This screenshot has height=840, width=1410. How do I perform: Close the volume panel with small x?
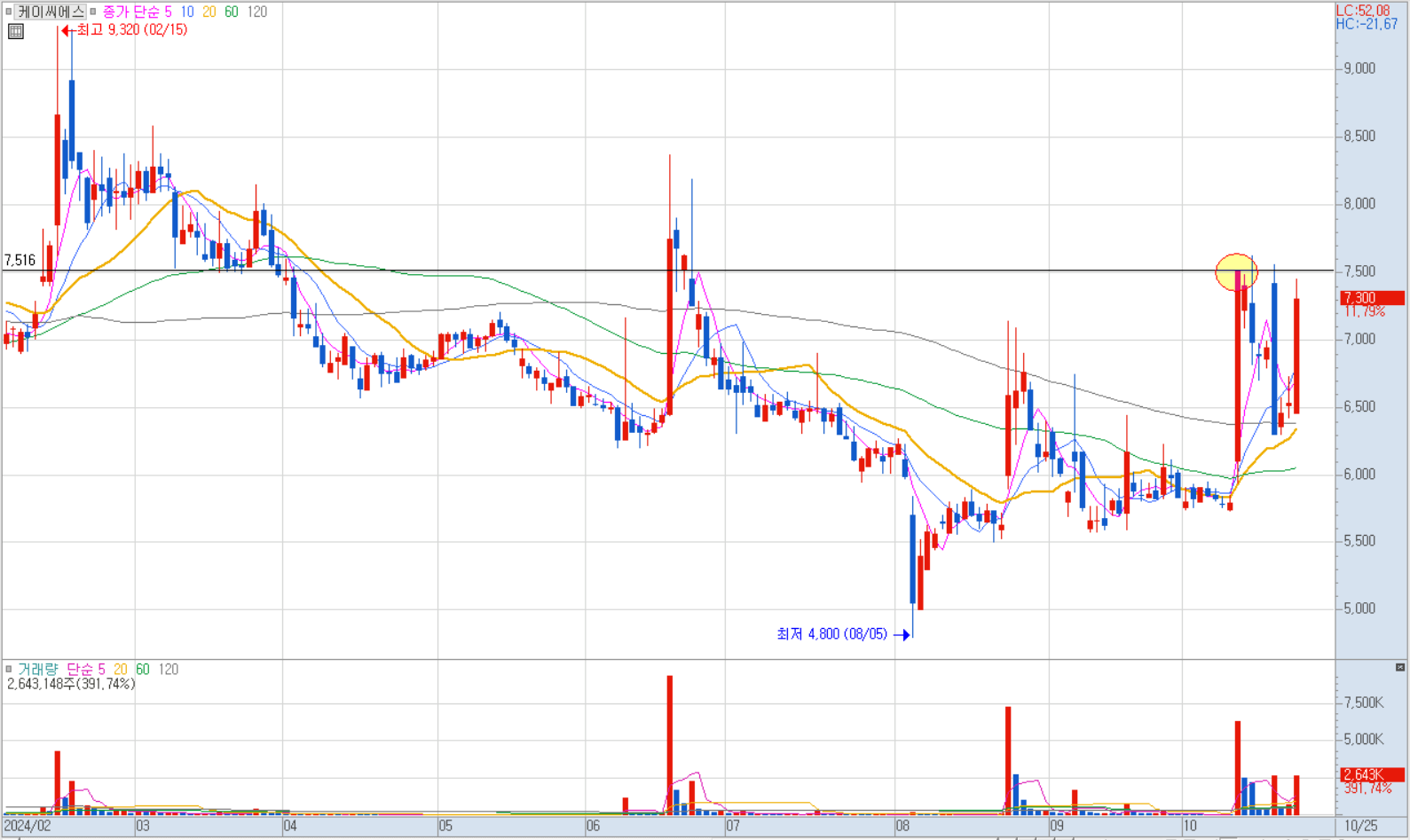coord(1400,667)
